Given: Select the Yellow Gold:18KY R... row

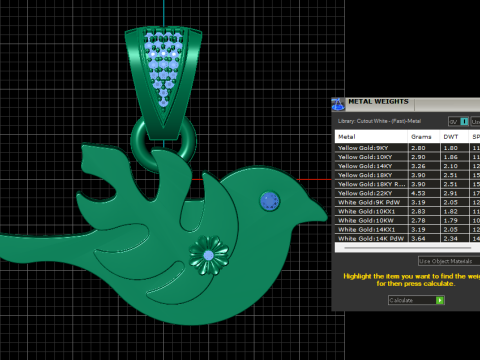Looking at the screenshot, I should point(407,184).
